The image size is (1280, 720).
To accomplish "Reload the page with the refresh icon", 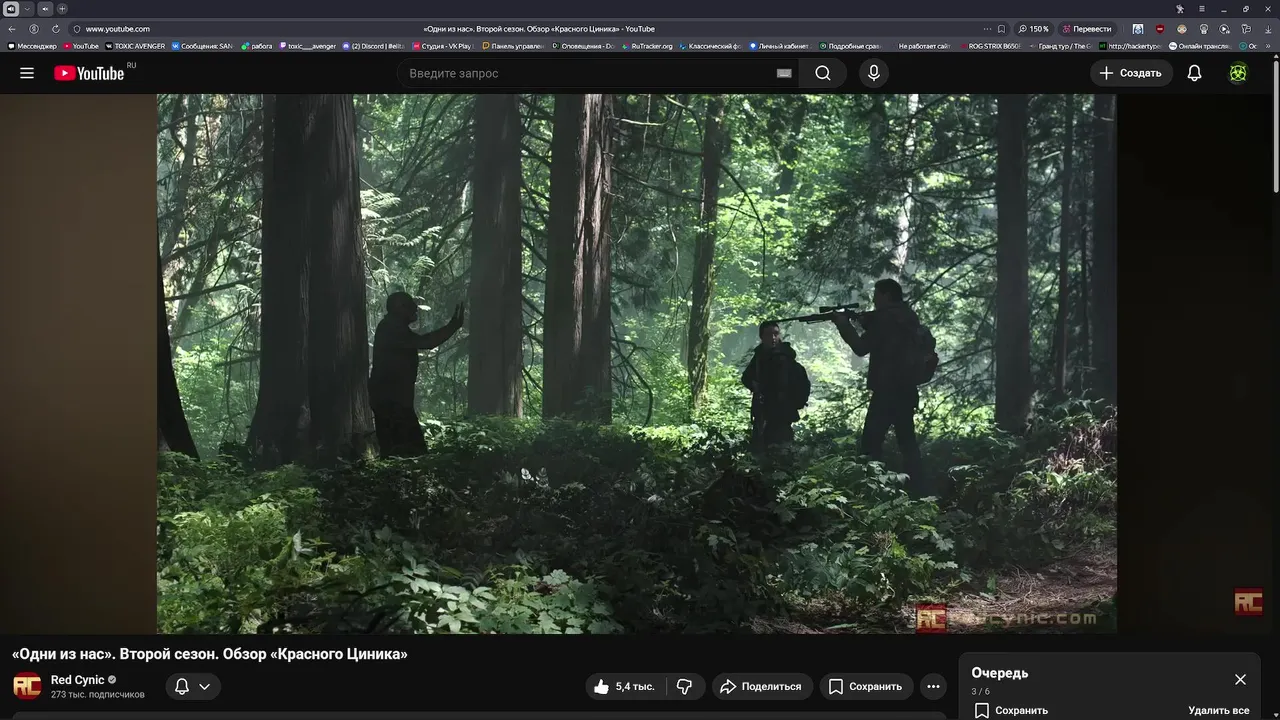I will pyautogui.click(x=56, y=29).
